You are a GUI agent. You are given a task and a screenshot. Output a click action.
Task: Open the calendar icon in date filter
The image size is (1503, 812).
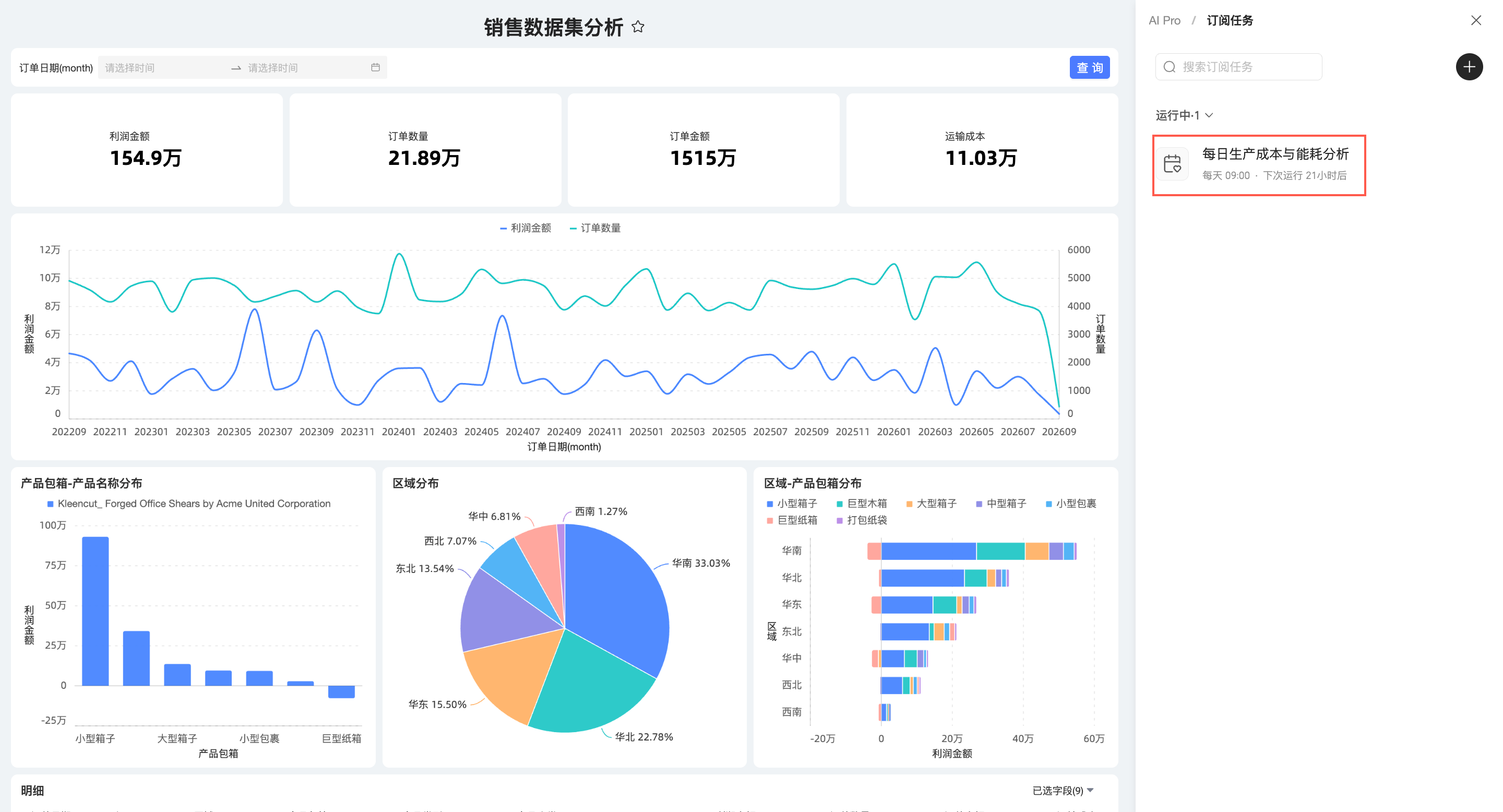[x=375, y=68]
